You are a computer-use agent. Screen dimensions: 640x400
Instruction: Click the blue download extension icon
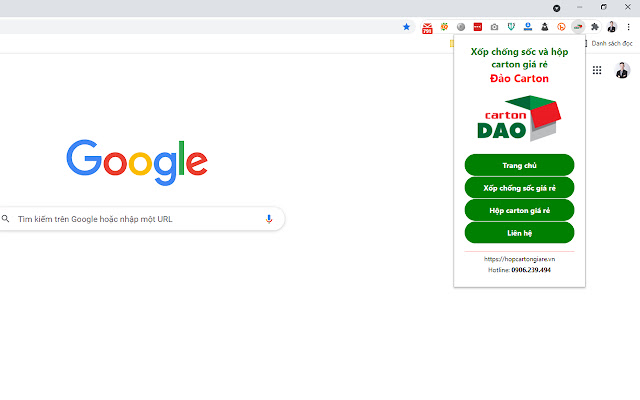click(x=528, y=27)
